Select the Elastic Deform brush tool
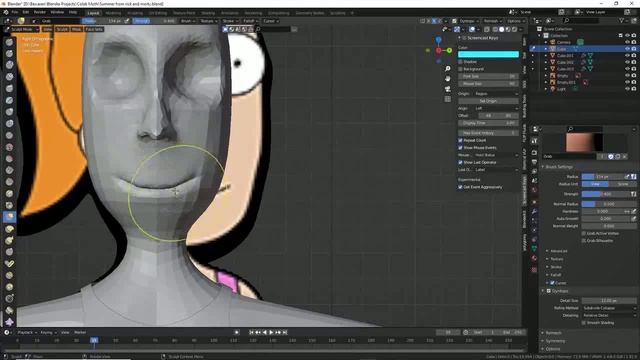This screenshot has height=360, width=640. 9,229
